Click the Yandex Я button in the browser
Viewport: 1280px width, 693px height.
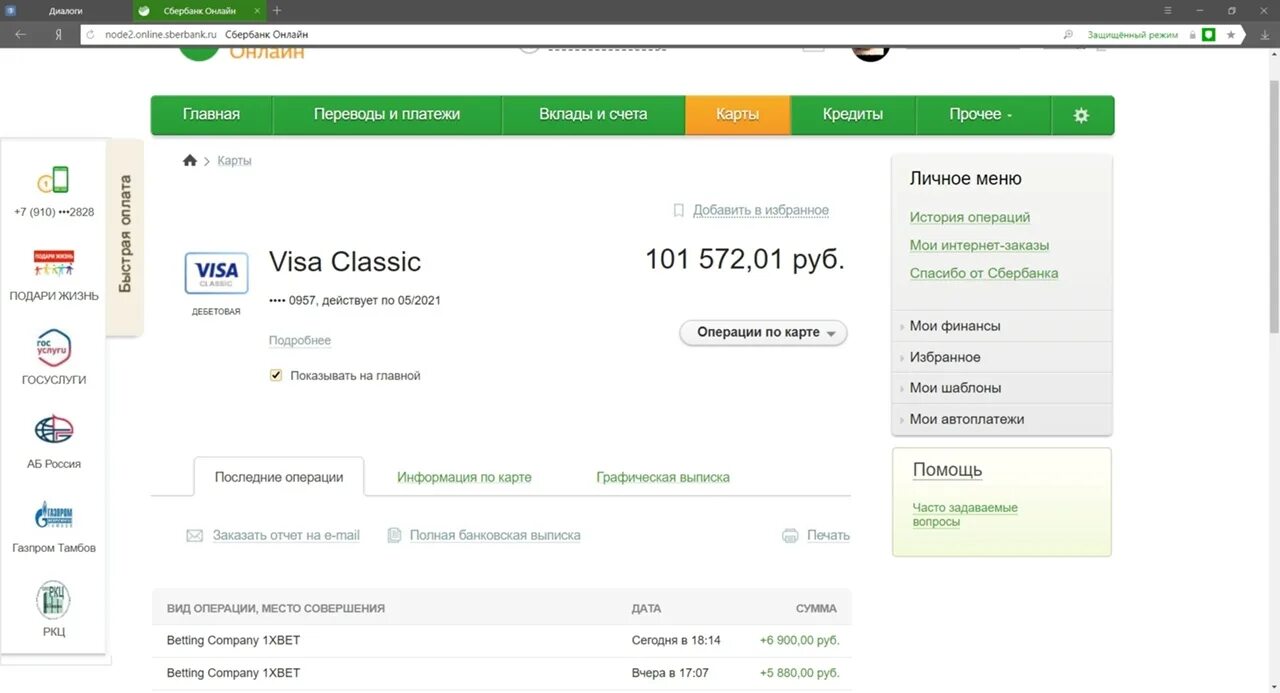coord(59,34)
